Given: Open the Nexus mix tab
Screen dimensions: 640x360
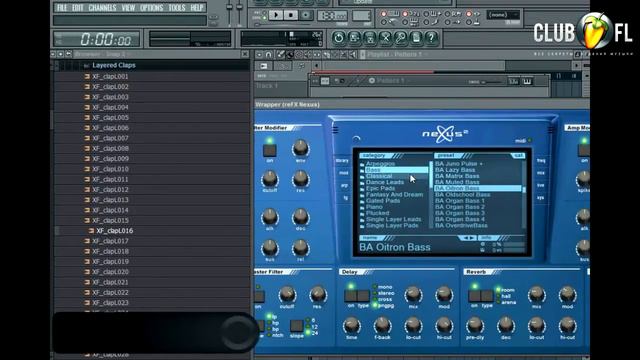Looking at the screenshot, I should pos(541,173).
